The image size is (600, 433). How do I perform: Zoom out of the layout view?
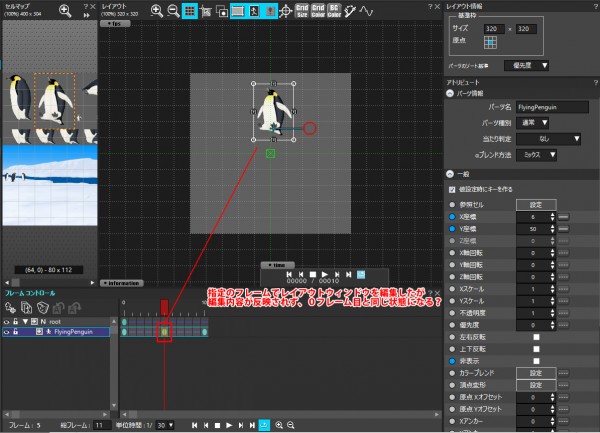[173, 11]
